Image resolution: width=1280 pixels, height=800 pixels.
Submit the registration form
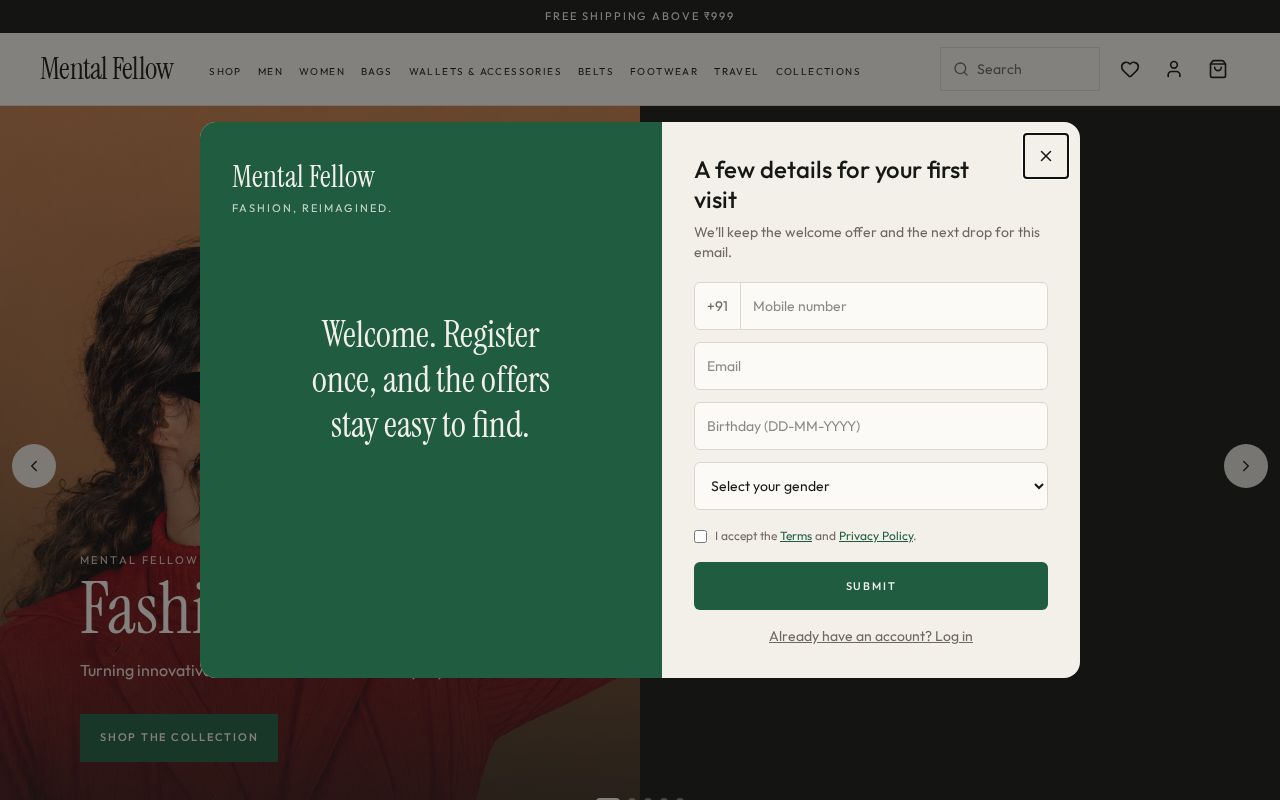pyautogui.click(x=871, y=586)
